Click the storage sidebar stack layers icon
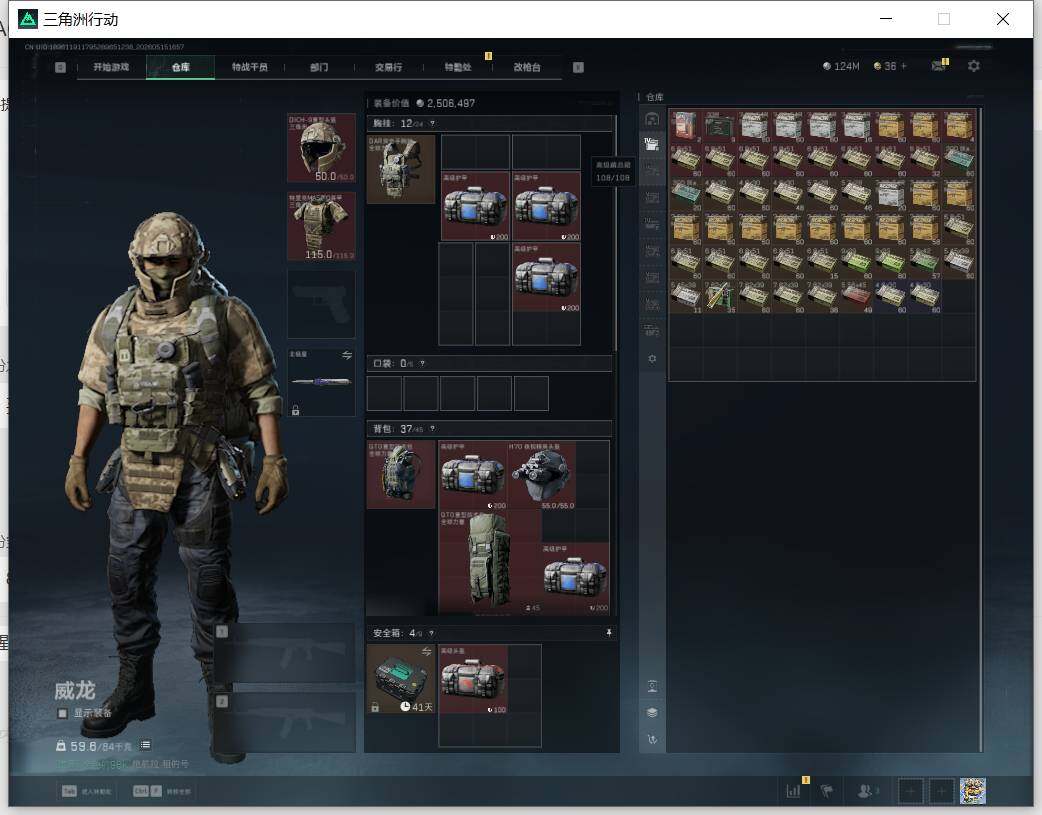Image resolution: width=1042 pixels, height=815 pixels. click(x=652, y=713)
